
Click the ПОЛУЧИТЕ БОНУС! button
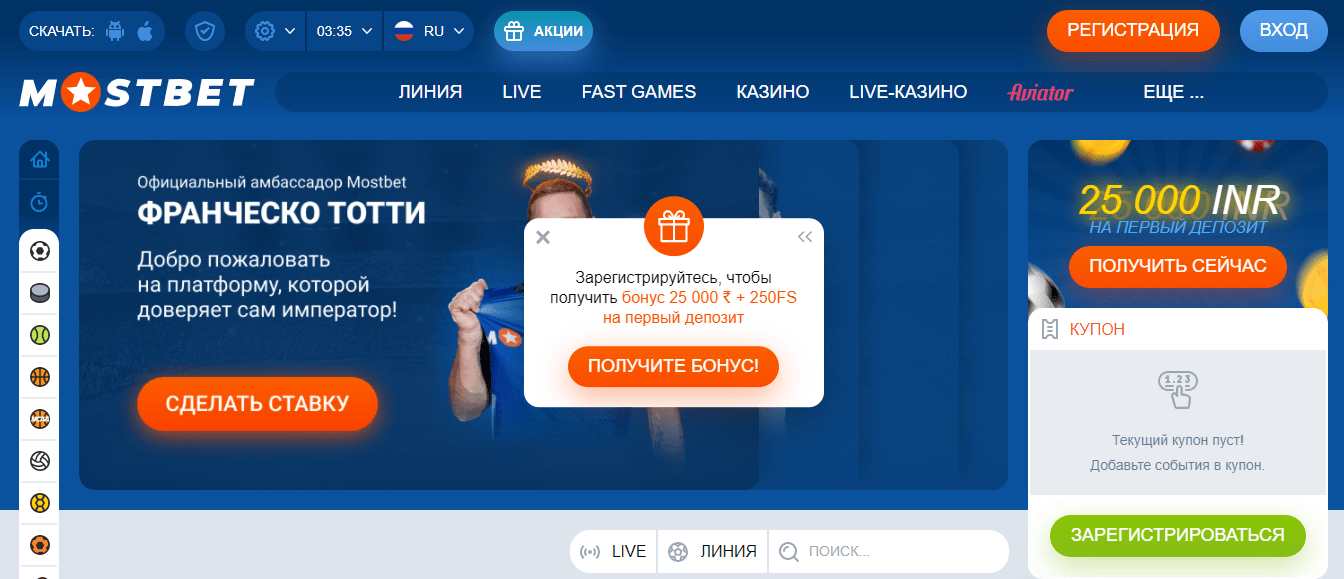673,366
